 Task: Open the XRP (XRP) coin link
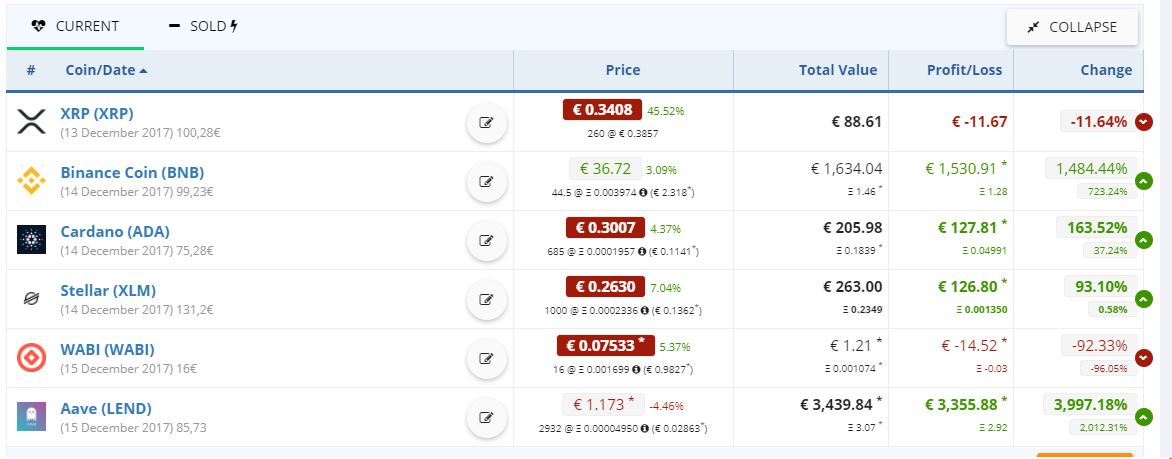click(x=97, y=114)
